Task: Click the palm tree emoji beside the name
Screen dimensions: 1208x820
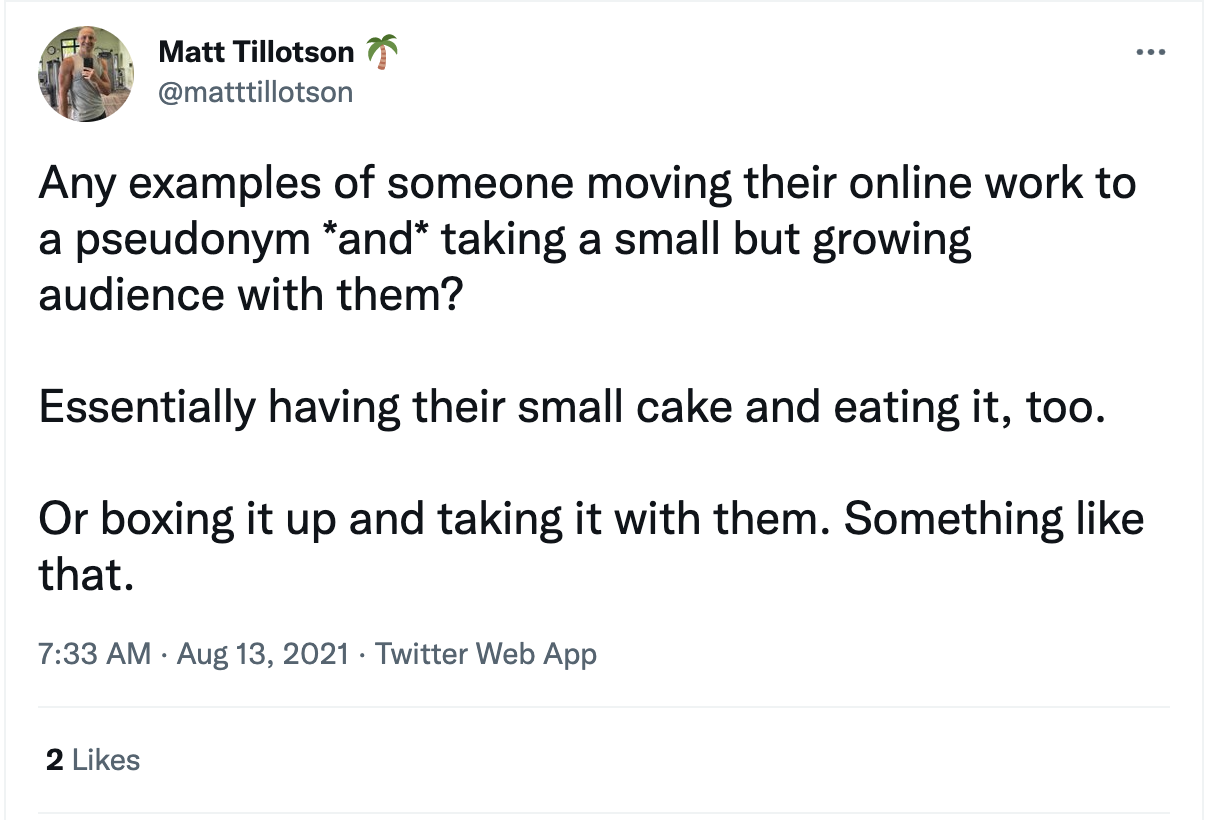Action: tap(381, 50)
